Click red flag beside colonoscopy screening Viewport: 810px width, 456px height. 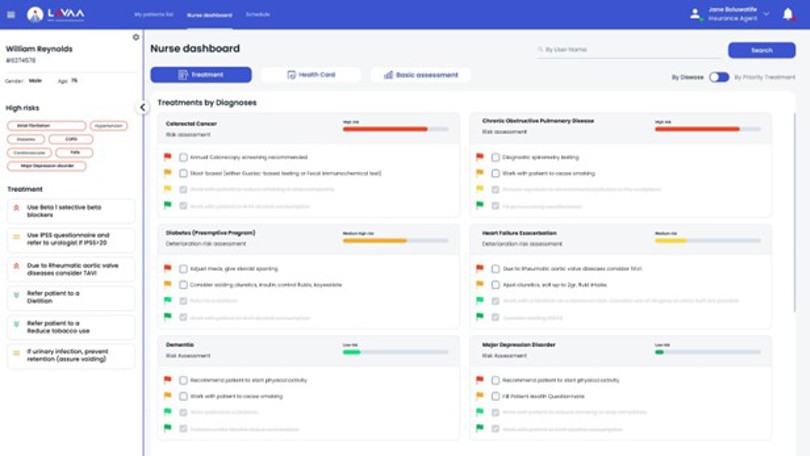point(168,157)
